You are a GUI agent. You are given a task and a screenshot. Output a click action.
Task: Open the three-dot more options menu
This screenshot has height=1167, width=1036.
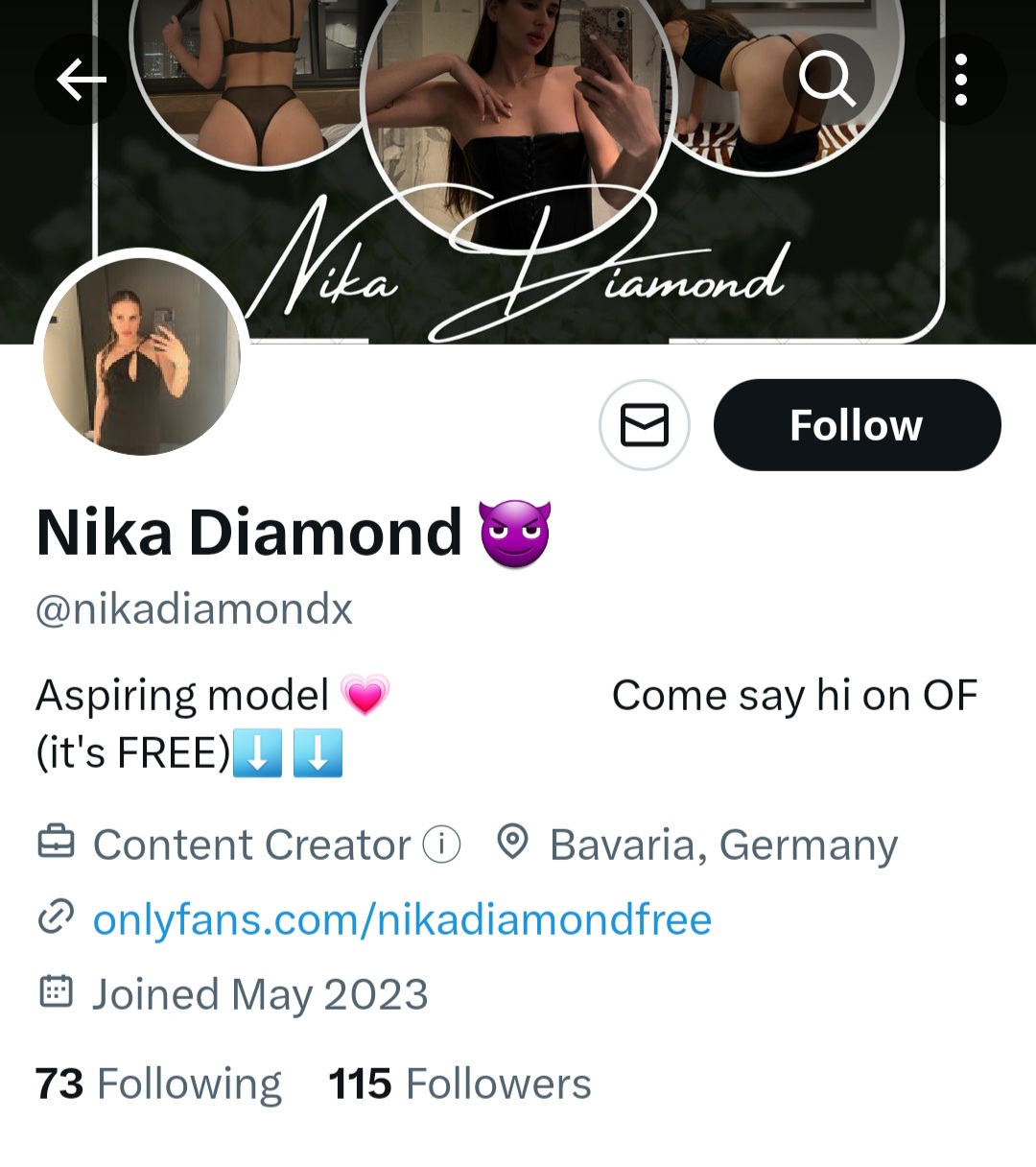pyautogui.click(x=960, y=80)
